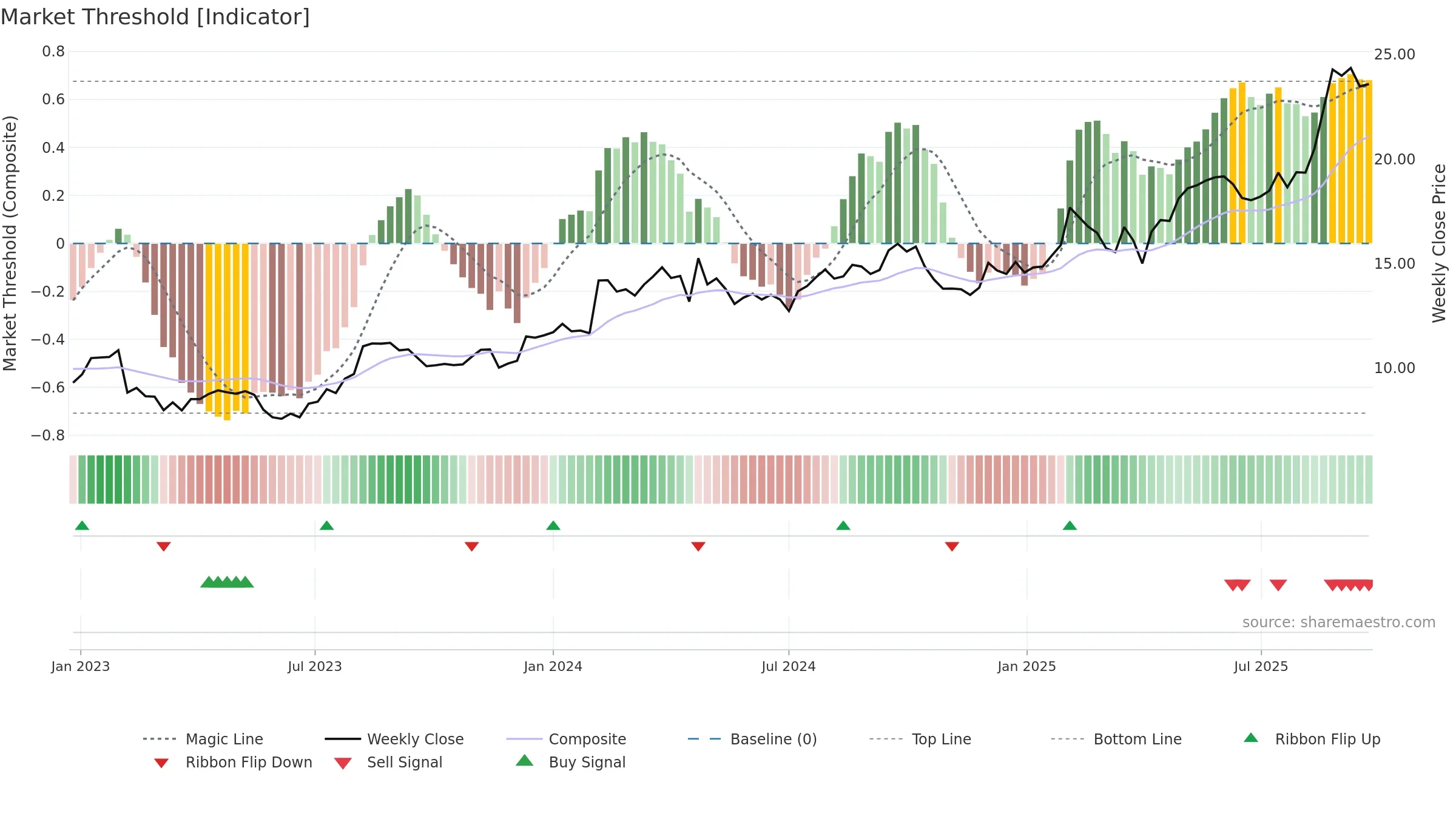Screen dimensions: 1456x819
Task: Click the Jan 2025 x-axis label
Action: tap(1027, 666)
